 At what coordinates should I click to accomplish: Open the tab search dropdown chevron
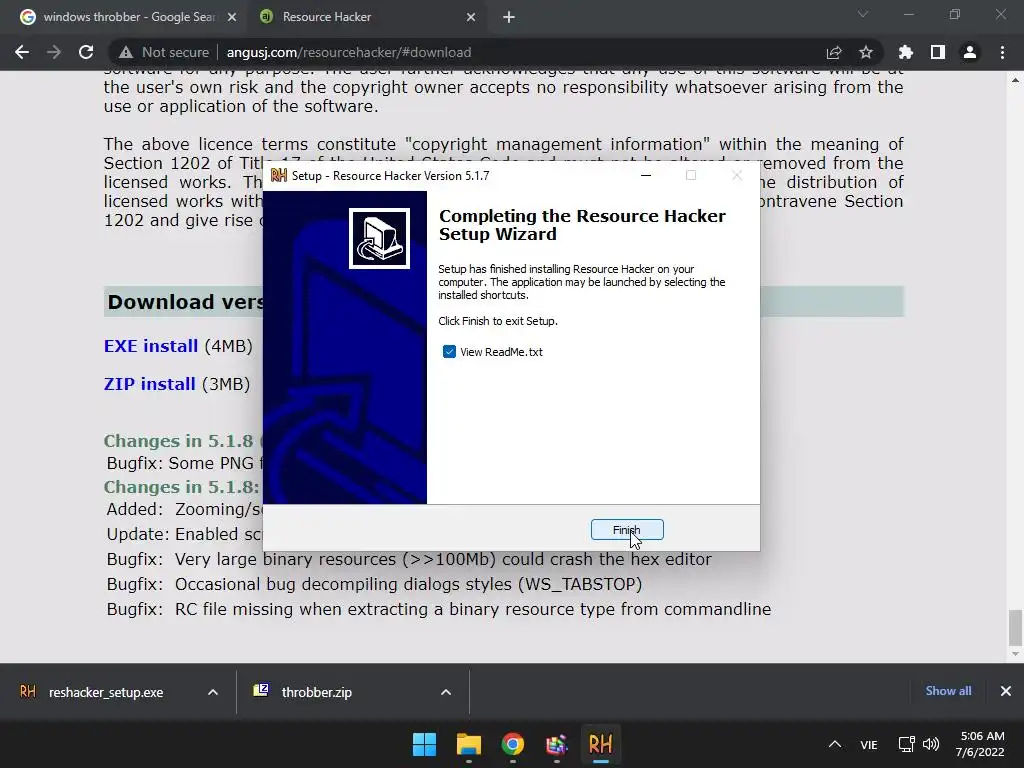[x=863, y=14]
